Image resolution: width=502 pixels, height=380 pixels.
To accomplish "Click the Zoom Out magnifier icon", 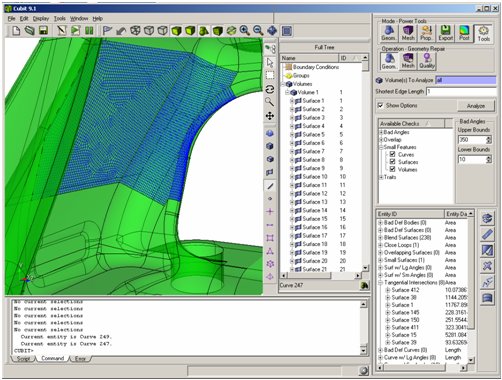I will tap(258, 31).
